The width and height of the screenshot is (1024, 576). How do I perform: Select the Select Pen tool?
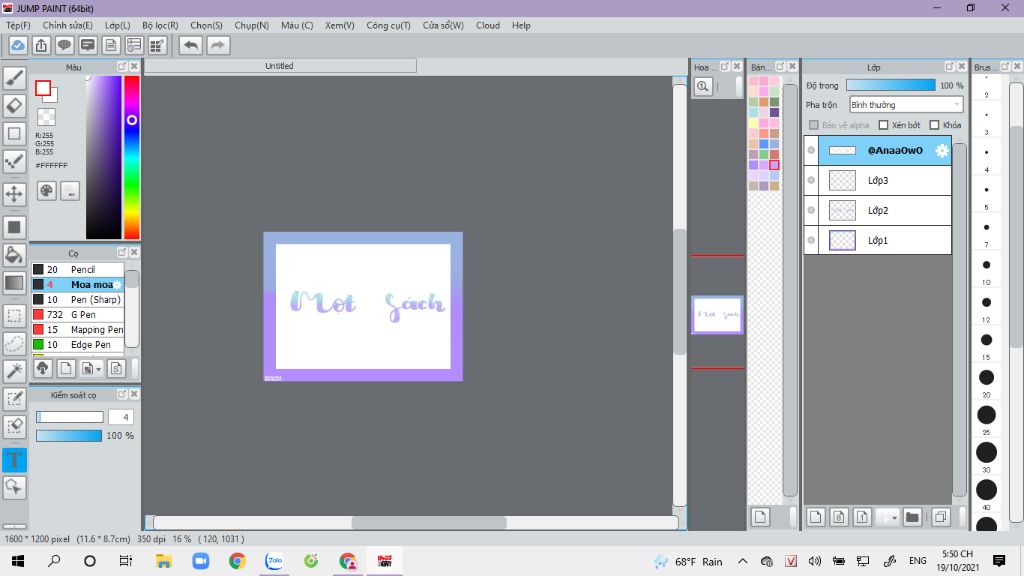coord(14,399)
